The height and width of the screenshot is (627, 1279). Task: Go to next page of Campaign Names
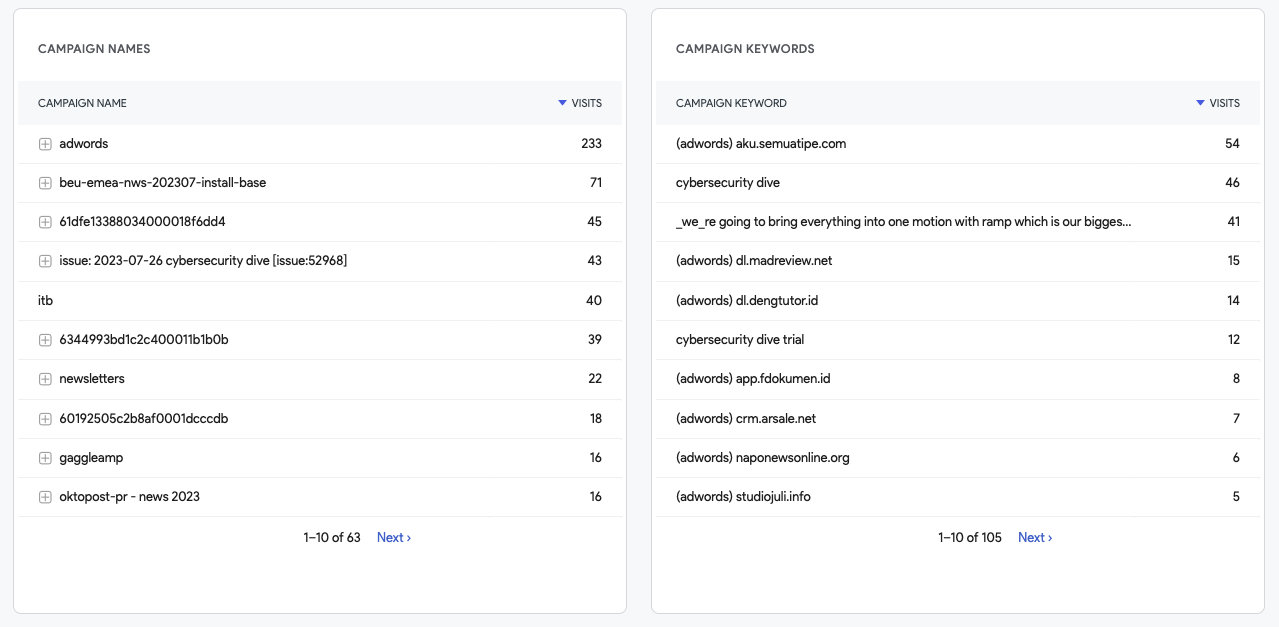click(394, 538)
